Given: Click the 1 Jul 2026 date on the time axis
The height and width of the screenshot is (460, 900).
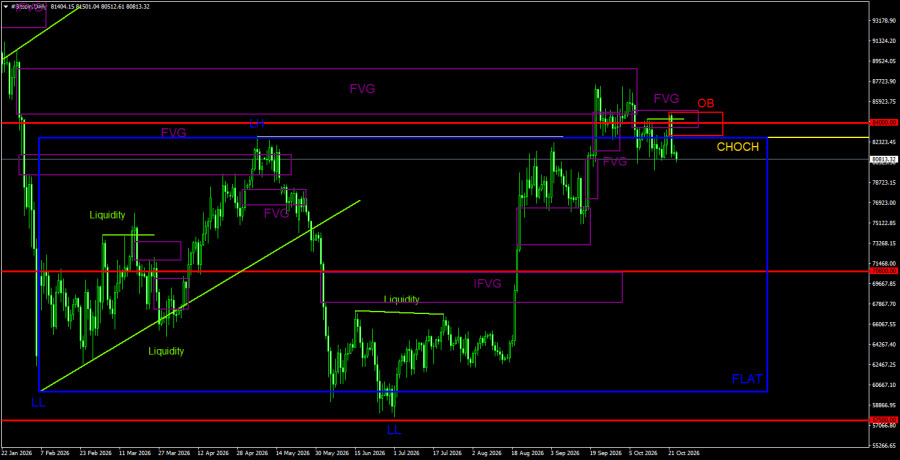Looking at the screenshot, I should pyautogui.click(x=408, y=452).
